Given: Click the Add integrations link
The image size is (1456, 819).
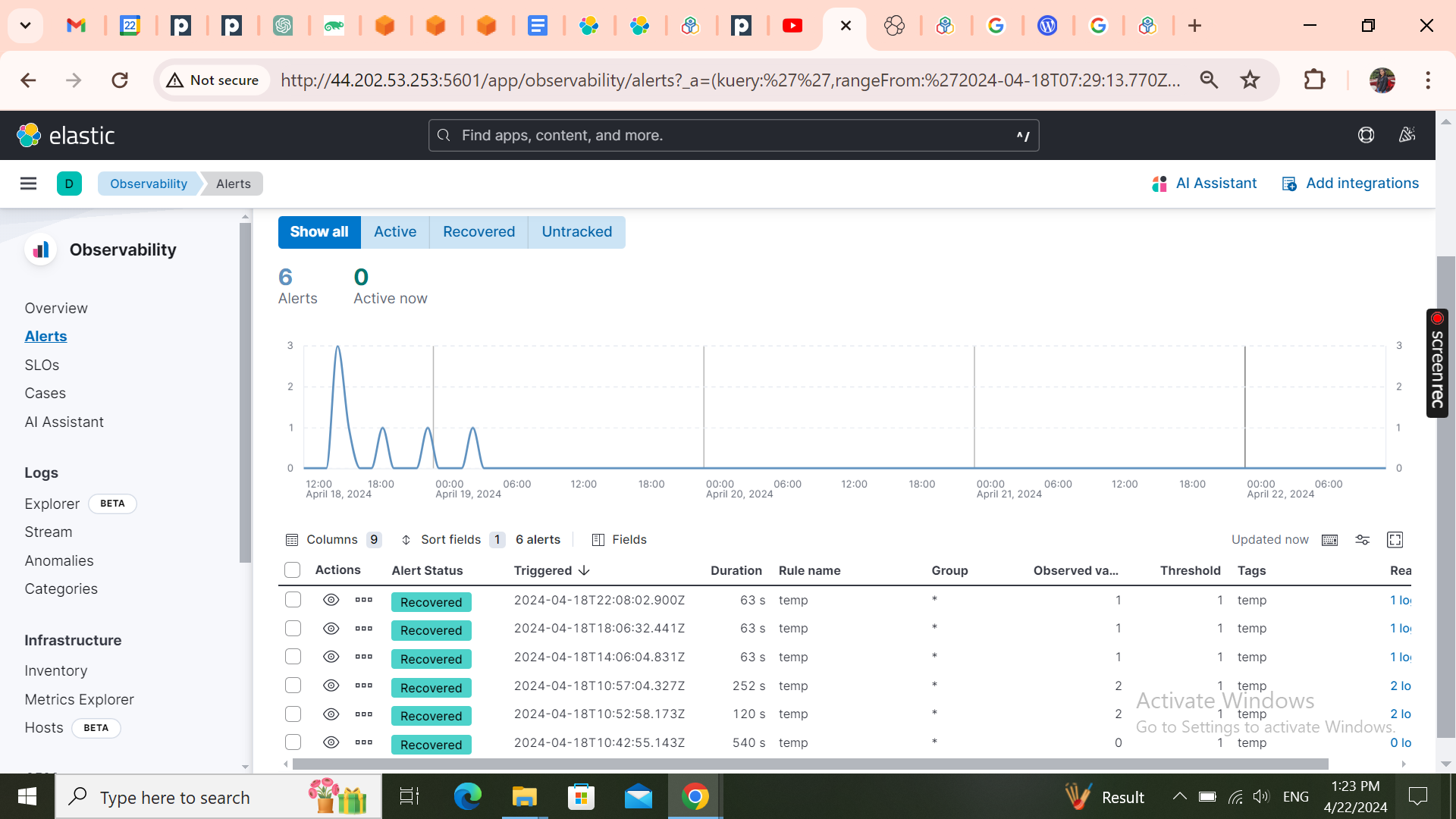Looking at the screenshot, I should 1350,184.
